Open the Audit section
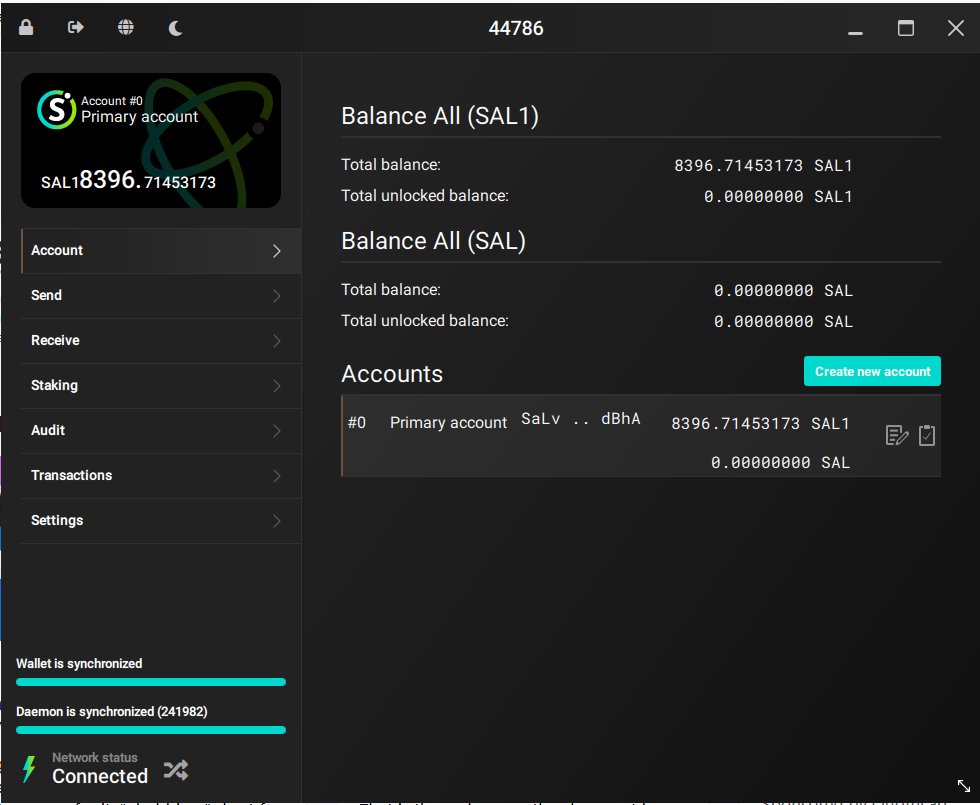980x805 pixels. coord(161,431)
